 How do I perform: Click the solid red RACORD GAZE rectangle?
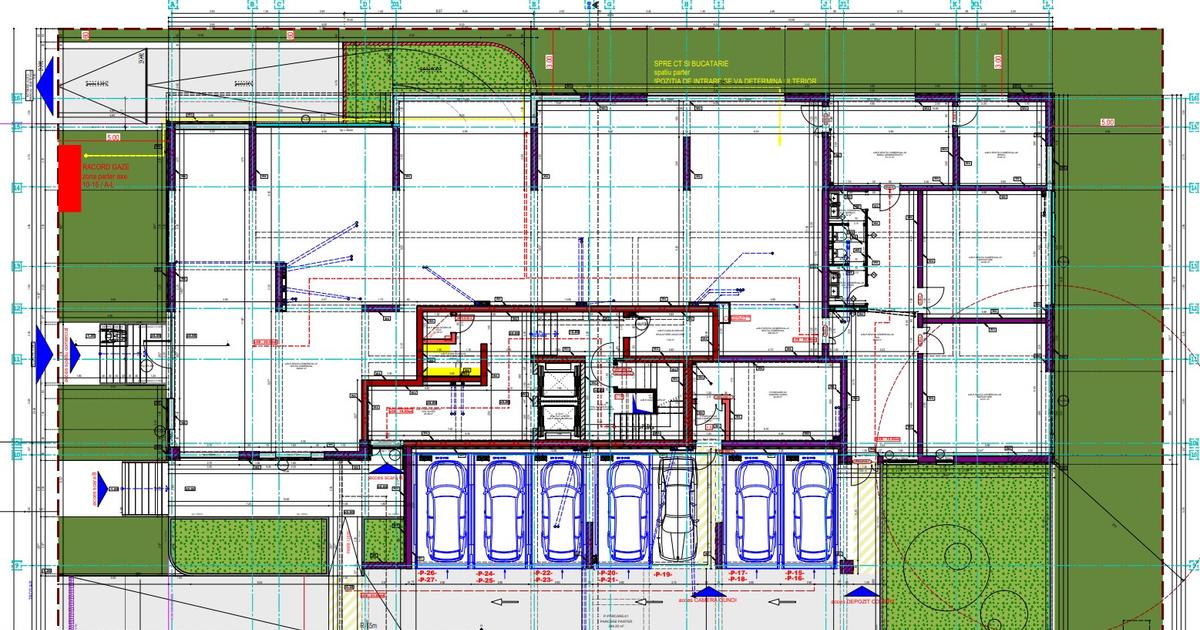69,178
